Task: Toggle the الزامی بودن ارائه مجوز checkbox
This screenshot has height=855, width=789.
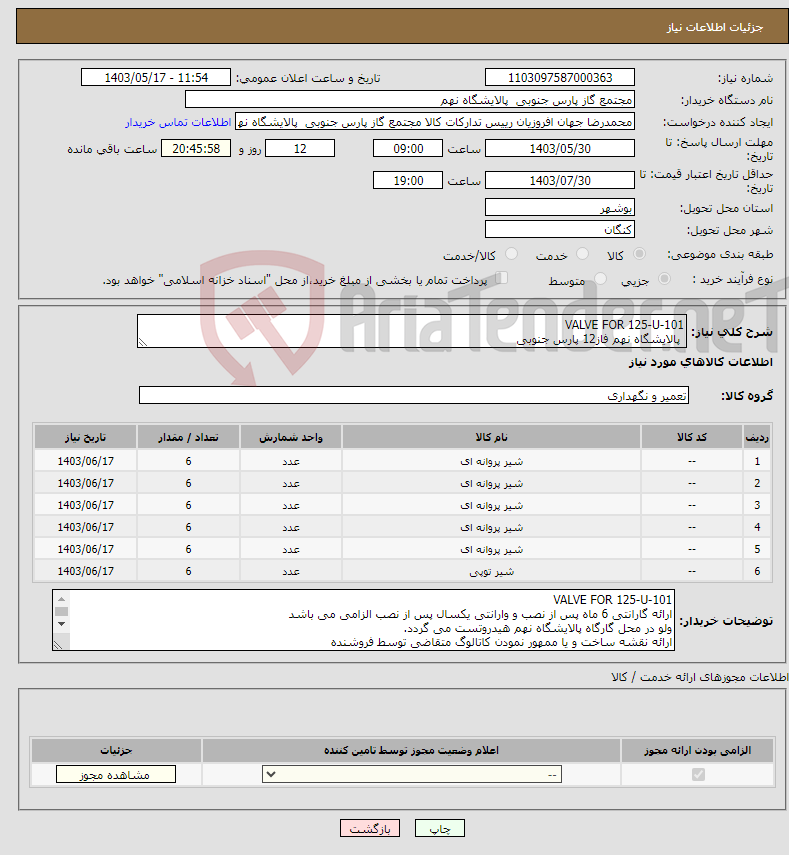Action: tap(698, 774)
